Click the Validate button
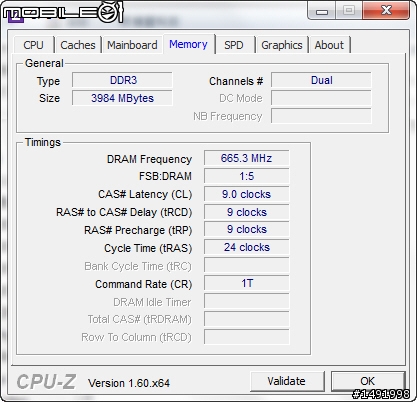Image resolution: width=417 pixels, height=402 pixels. pyautogui.click(x=287, y=381)
